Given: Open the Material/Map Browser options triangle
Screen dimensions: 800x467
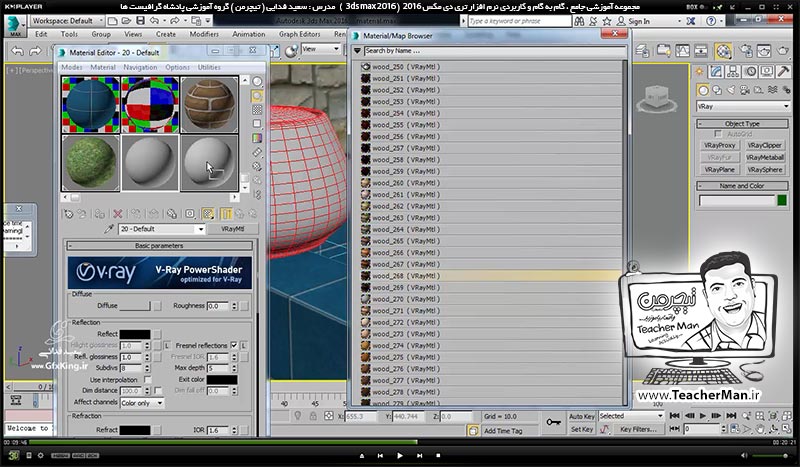Looking at the screenshot, I should tap(358, 51).
